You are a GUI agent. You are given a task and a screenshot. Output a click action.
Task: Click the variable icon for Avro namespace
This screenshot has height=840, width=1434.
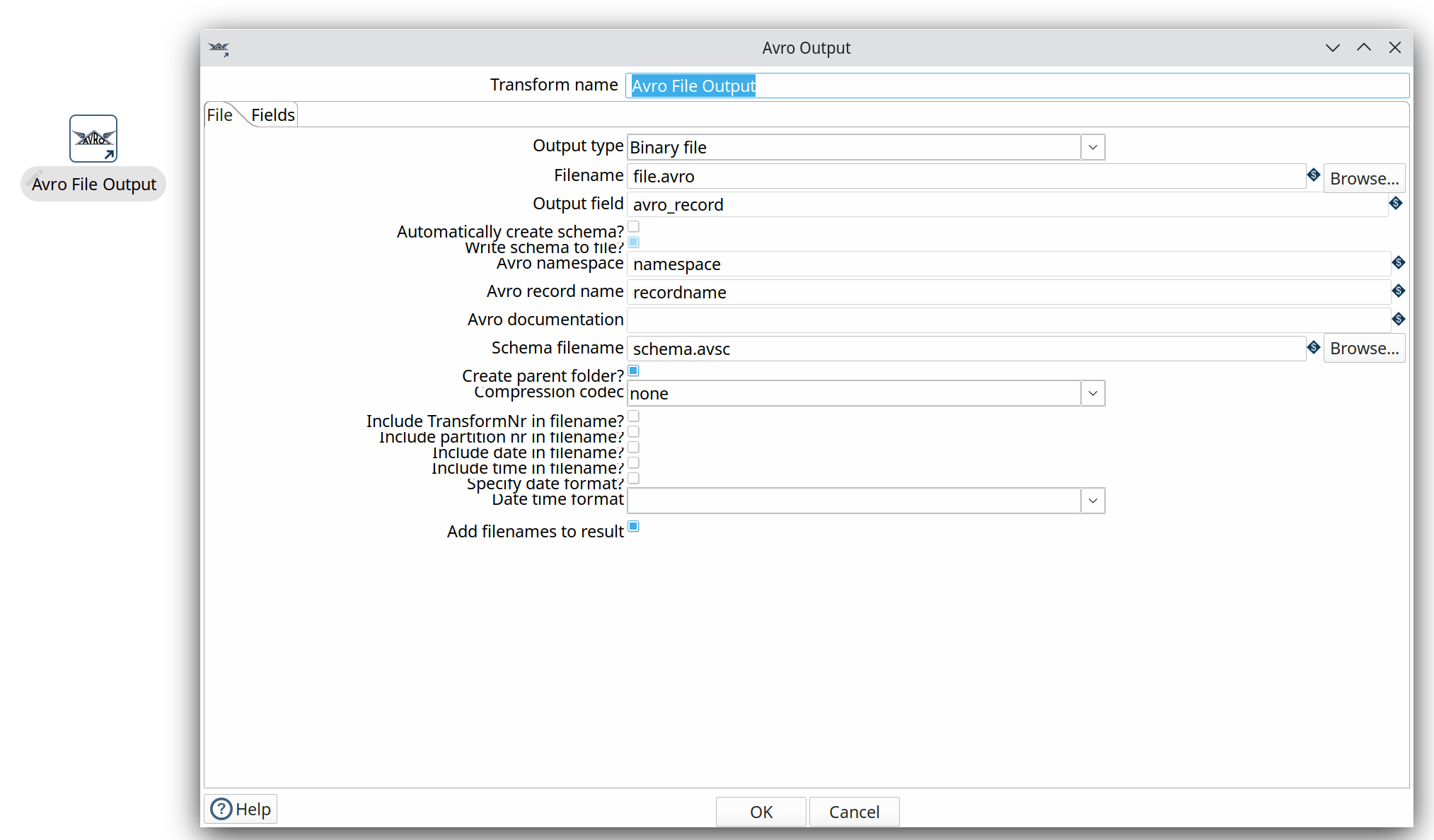pyautogui.click(x=1399, y=262)
